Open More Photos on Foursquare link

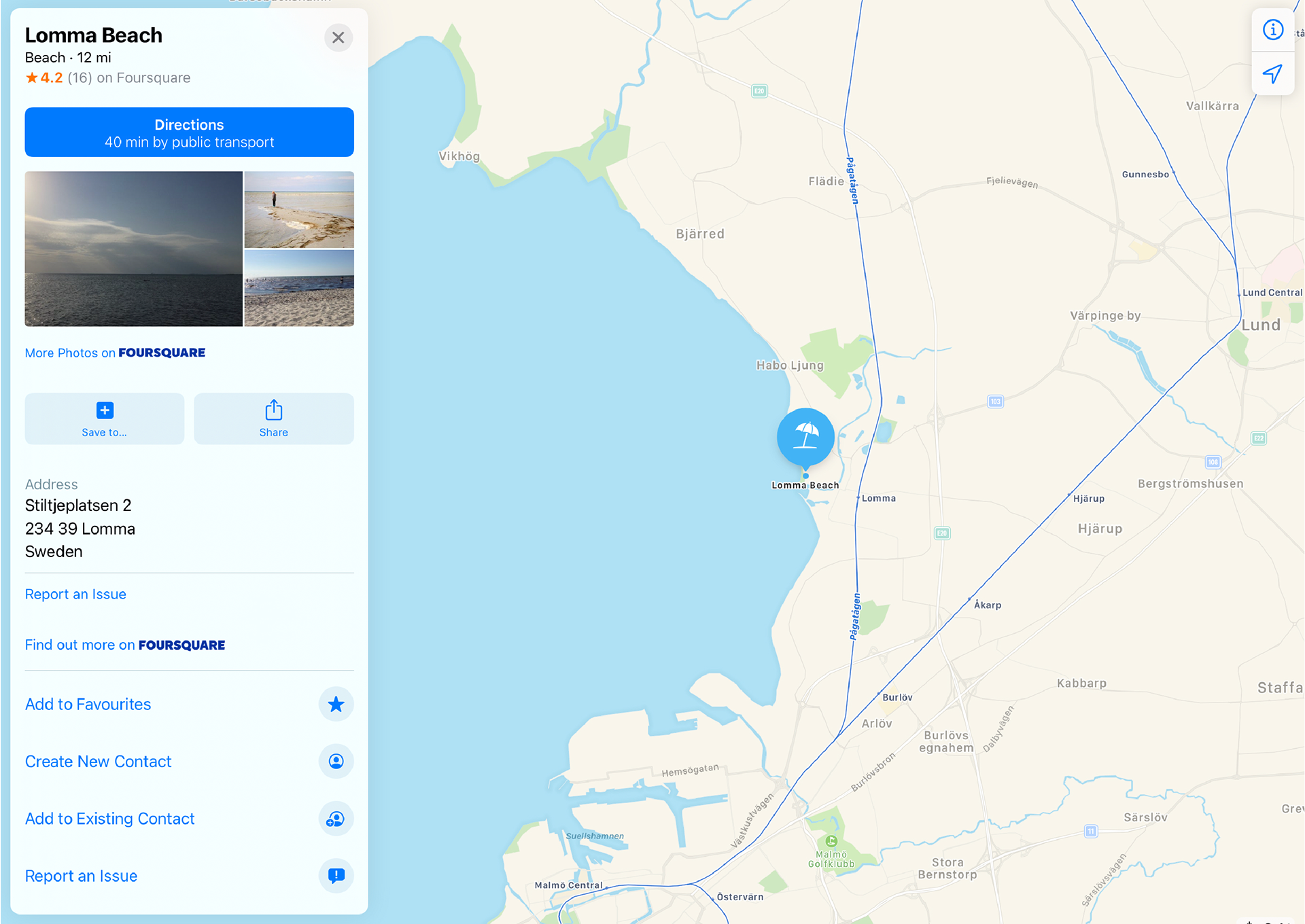point(115,353)
